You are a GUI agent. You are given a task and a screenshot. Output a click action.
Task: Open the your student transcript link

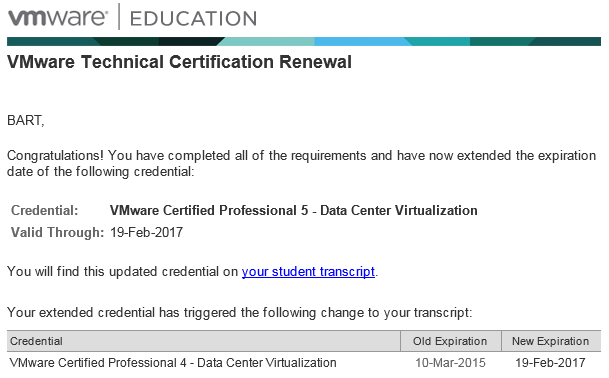[308, 272]
